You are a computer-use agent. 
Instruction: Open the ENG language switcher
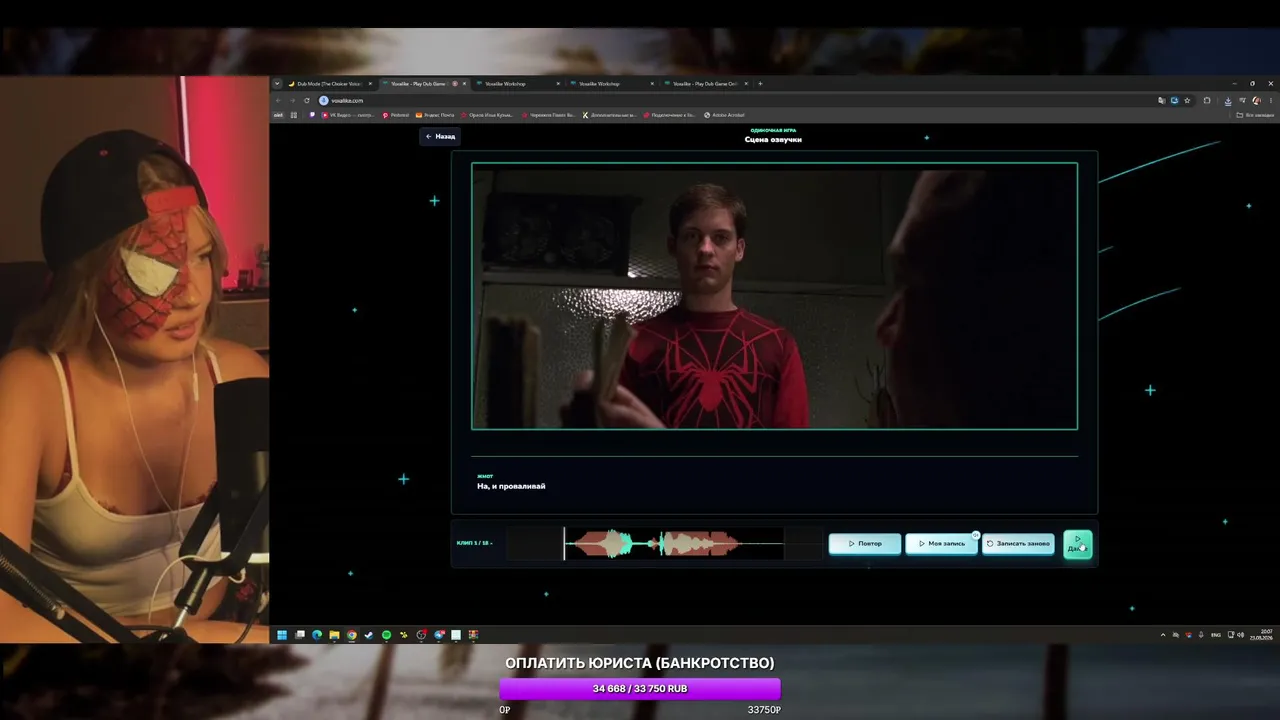coord(1216,635)
